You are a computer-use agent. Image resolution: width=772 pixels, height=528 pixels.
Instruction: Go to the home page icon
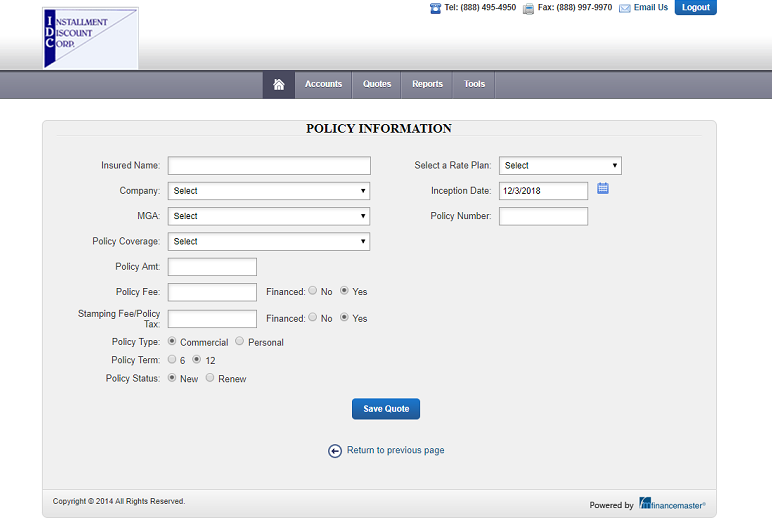tap(279, 85)
